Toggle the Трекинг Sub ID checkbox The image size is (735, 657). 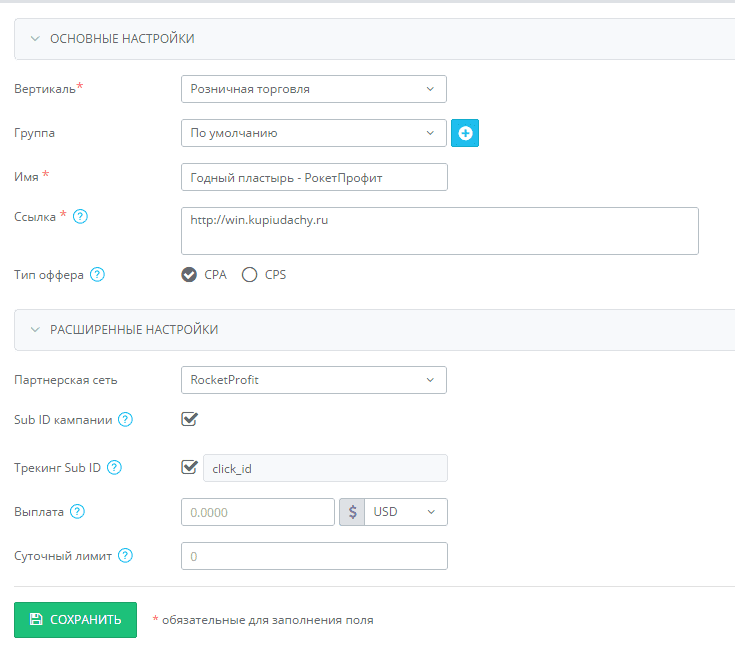click(x=189, y=467)
